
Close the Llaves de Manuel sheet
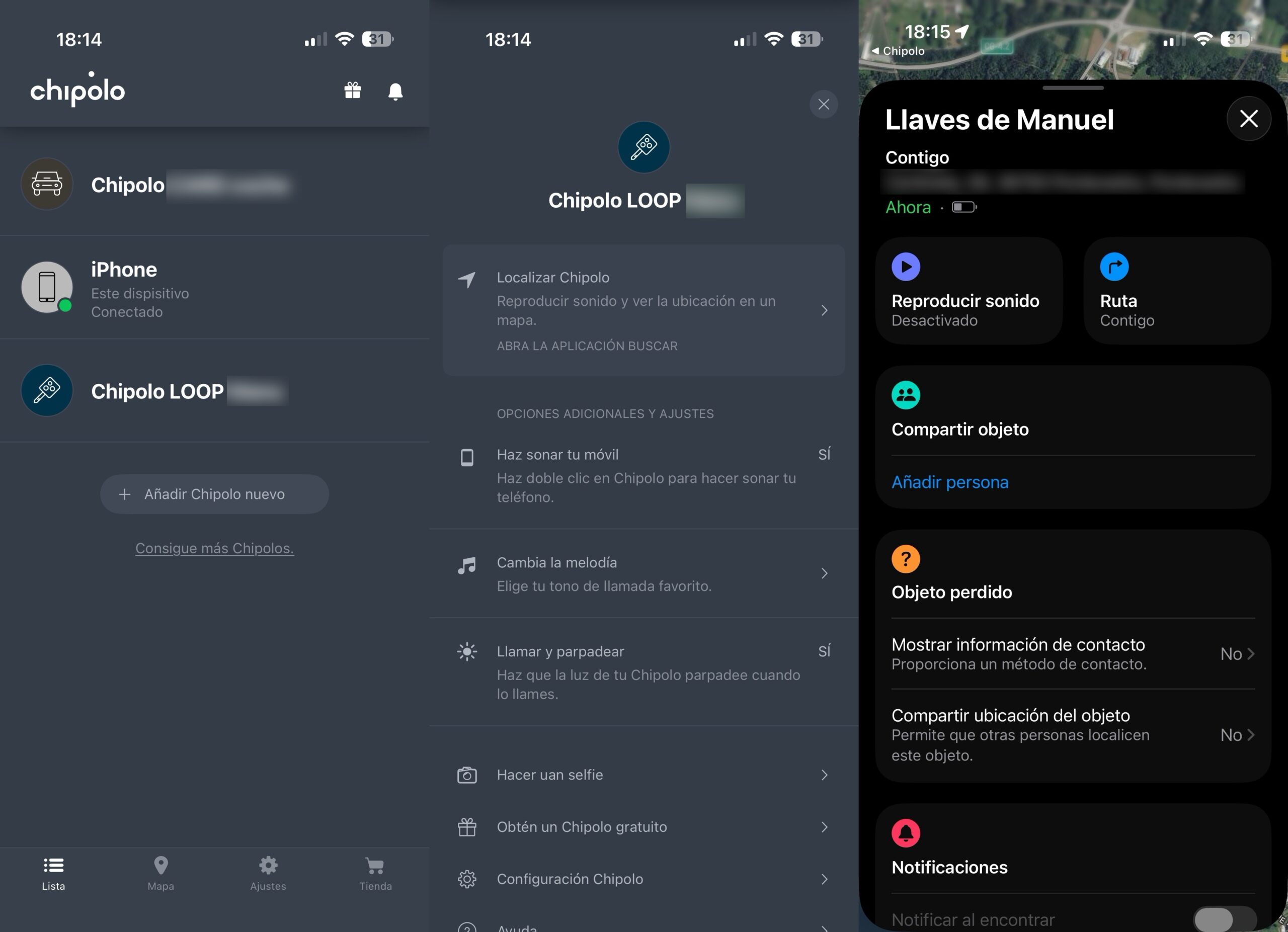1249,119
